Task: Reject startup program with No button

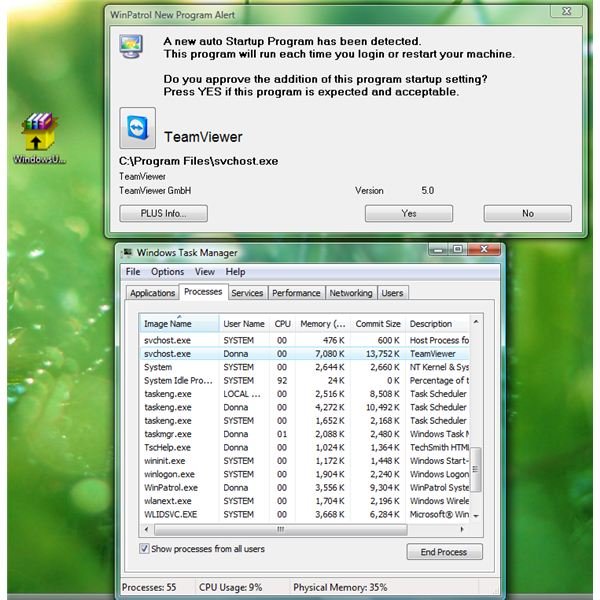Action: [528, 213]
